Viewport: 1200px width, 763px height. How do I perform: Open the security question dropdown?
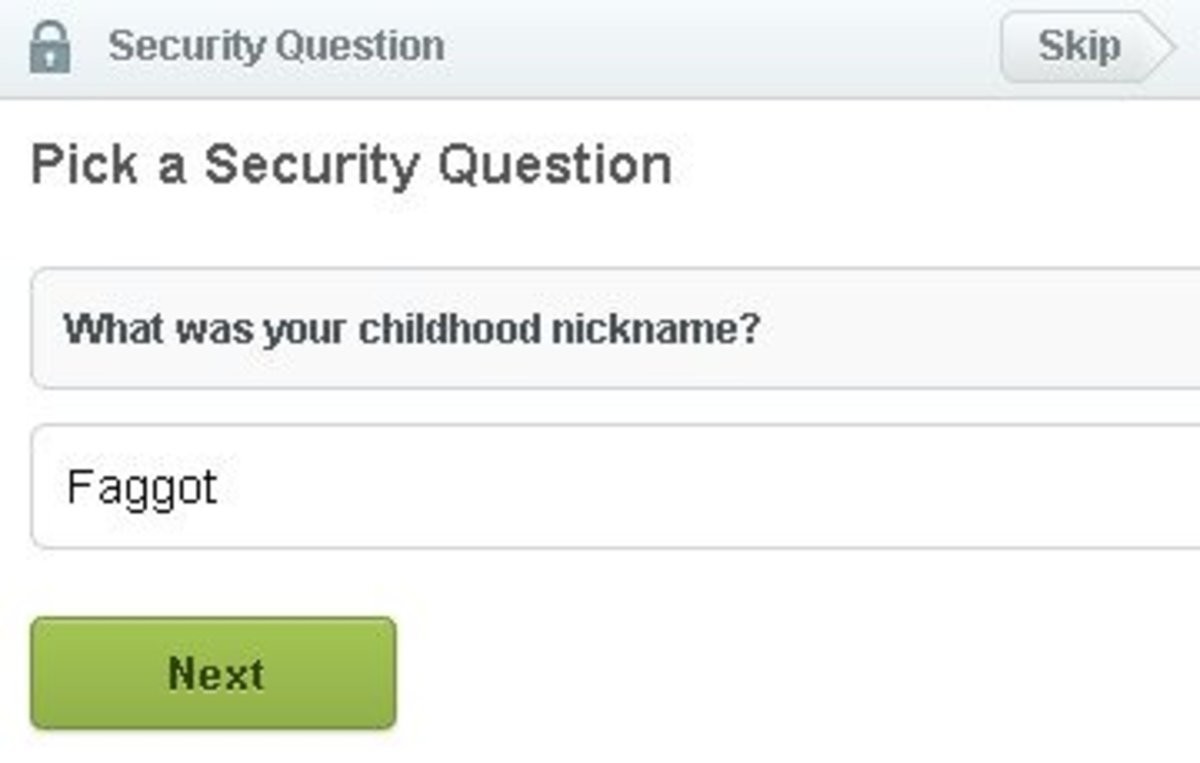[615, 328]
